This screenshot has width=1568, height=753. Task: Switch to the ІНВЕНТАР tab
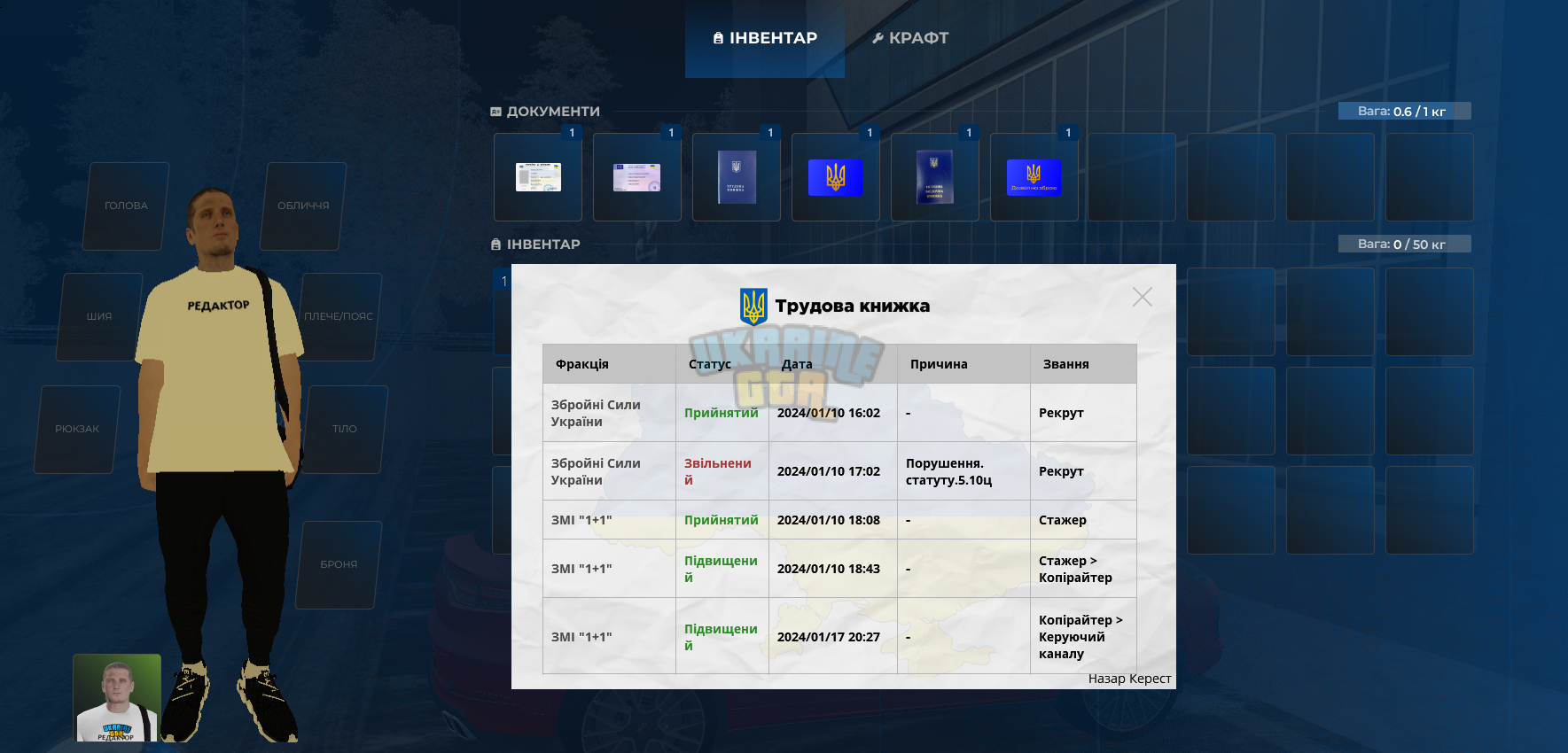(765, 38)
